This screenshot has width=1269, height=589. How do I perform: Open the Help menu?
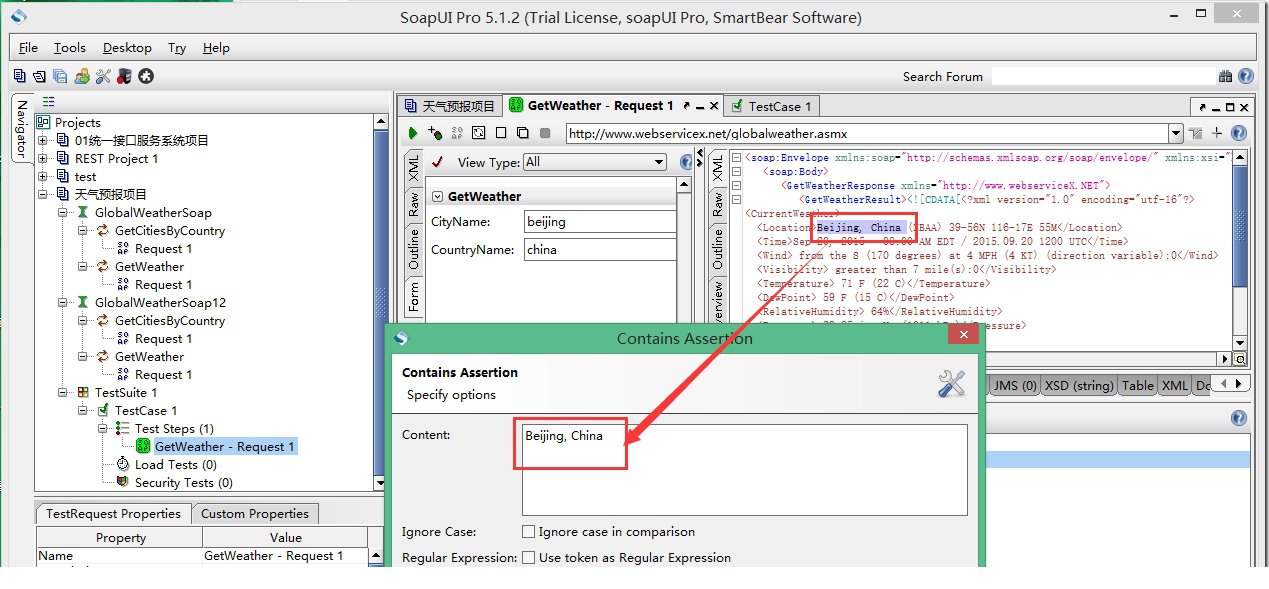tap(216, 47)
